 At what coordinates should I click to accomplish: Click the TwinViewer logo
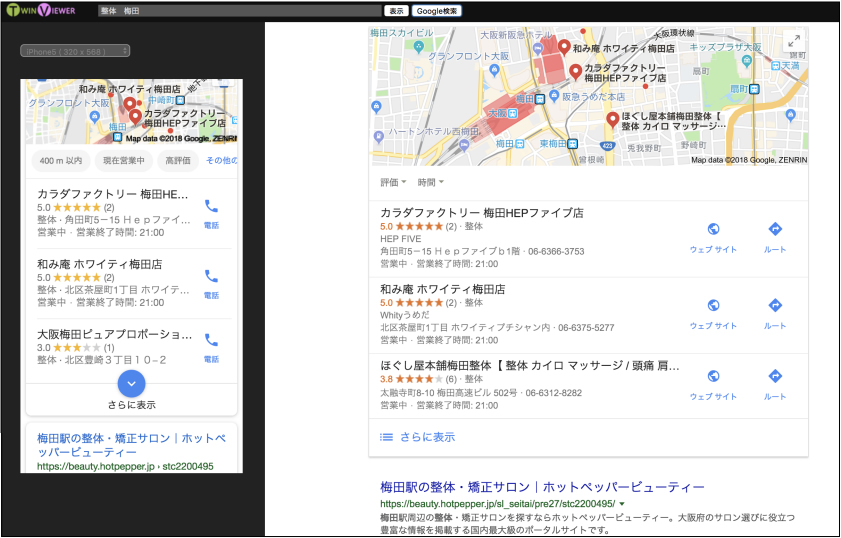pyautogui.click(x=41, y=10)
